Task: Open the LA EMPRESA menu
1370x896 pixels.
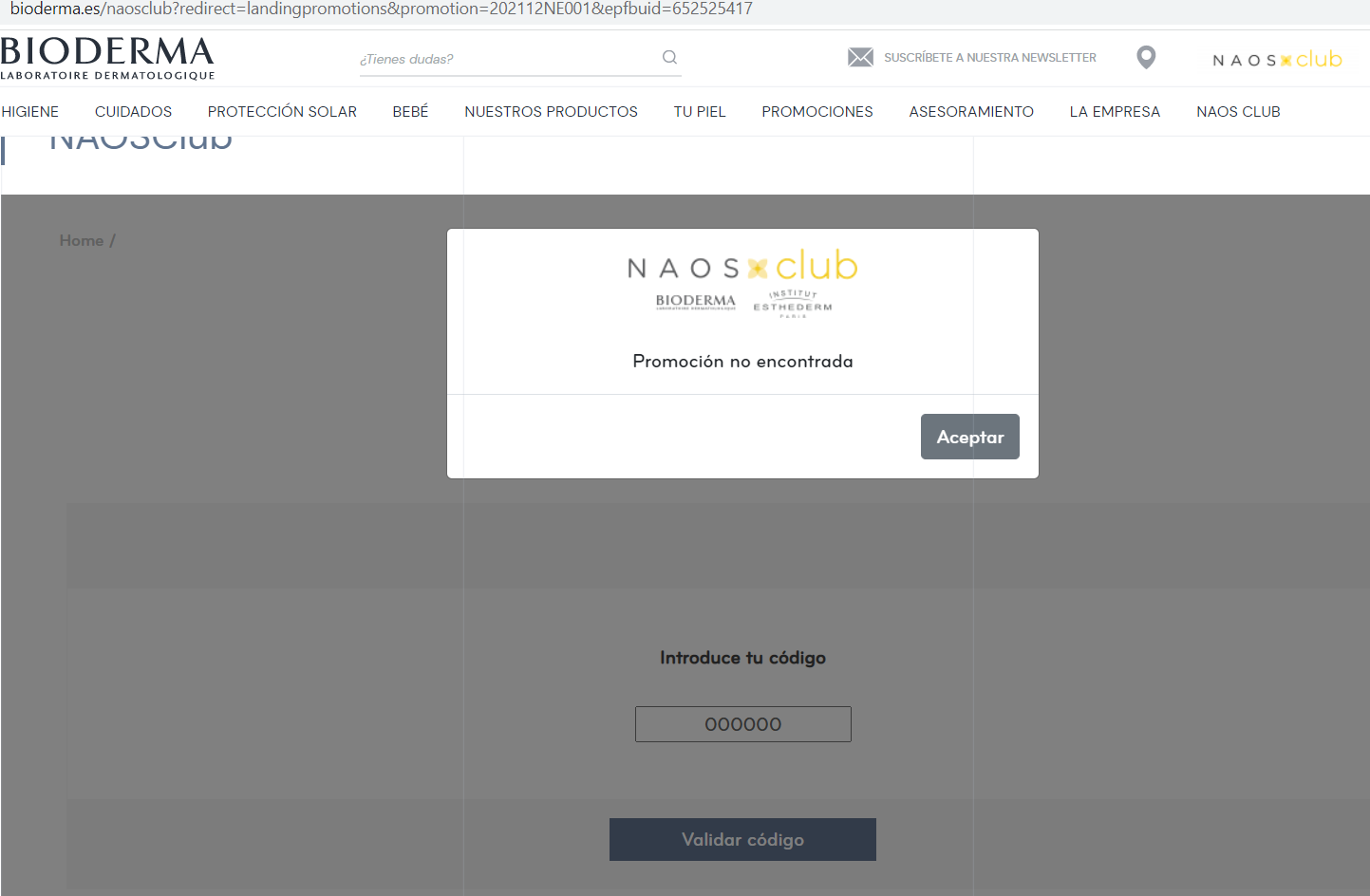Action: pos(1115,112)
